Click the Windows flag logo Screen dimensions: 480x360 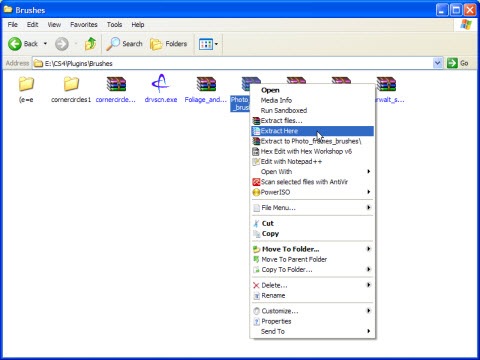pos(466,25)
